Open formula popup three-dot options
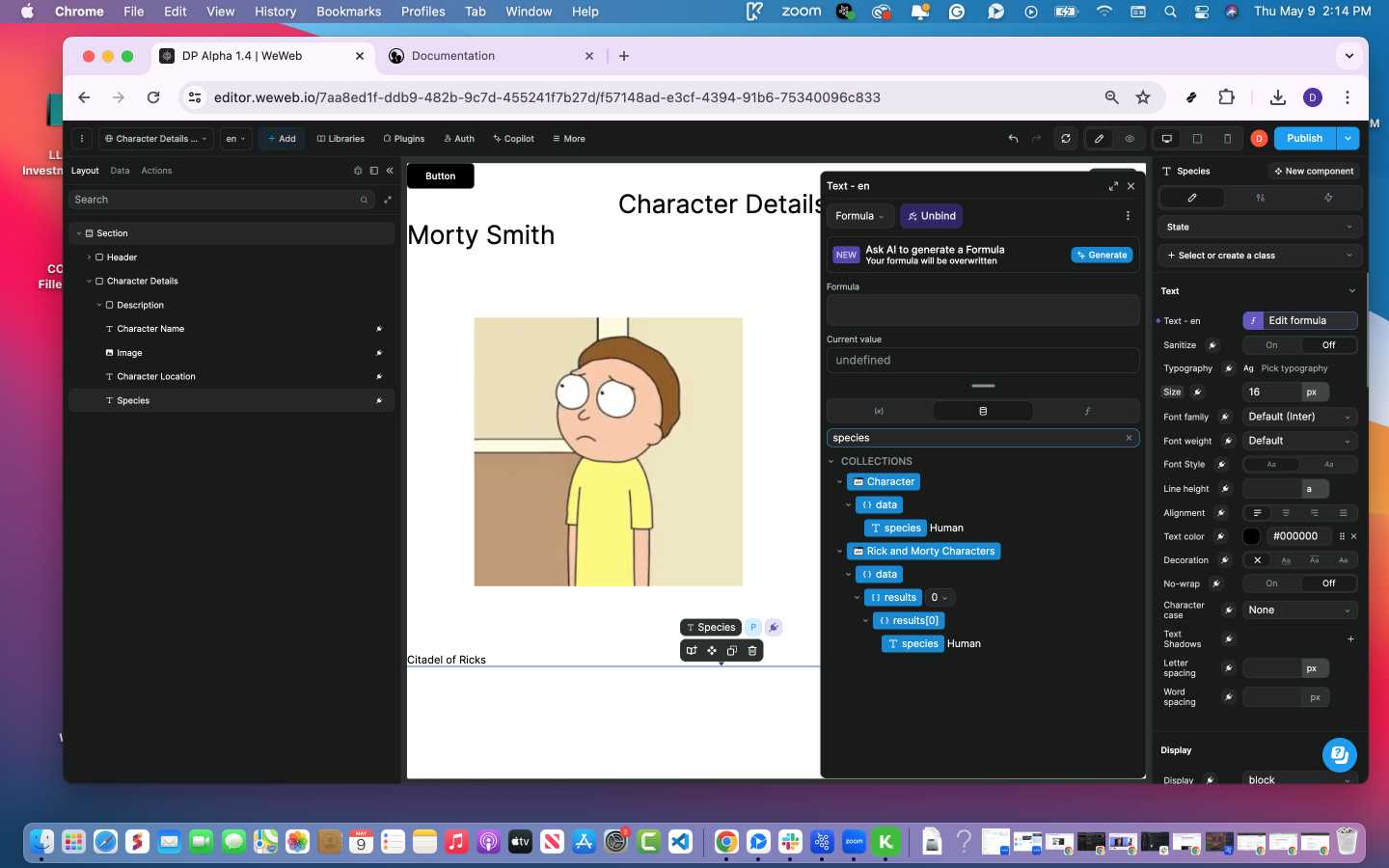This screenshot has width=1389, height=868. (1128, 216)
